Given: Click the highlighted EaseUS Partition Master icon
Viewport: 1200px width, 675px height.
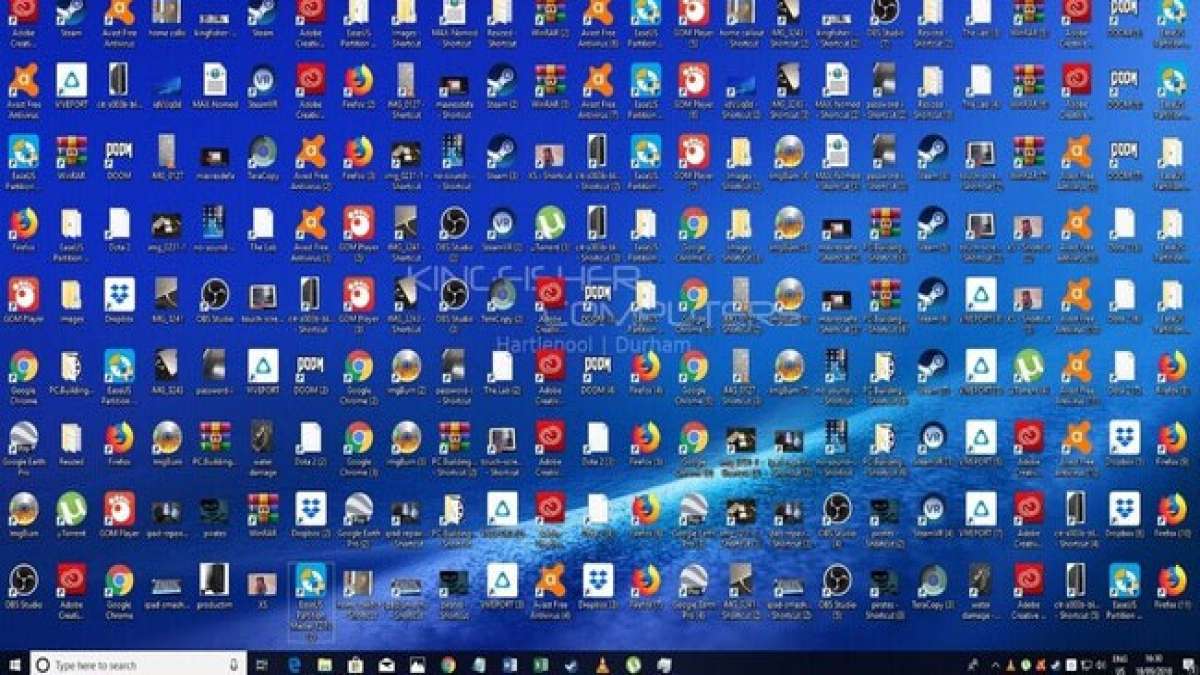Looking at the screenshot, I should pos(310,600).
